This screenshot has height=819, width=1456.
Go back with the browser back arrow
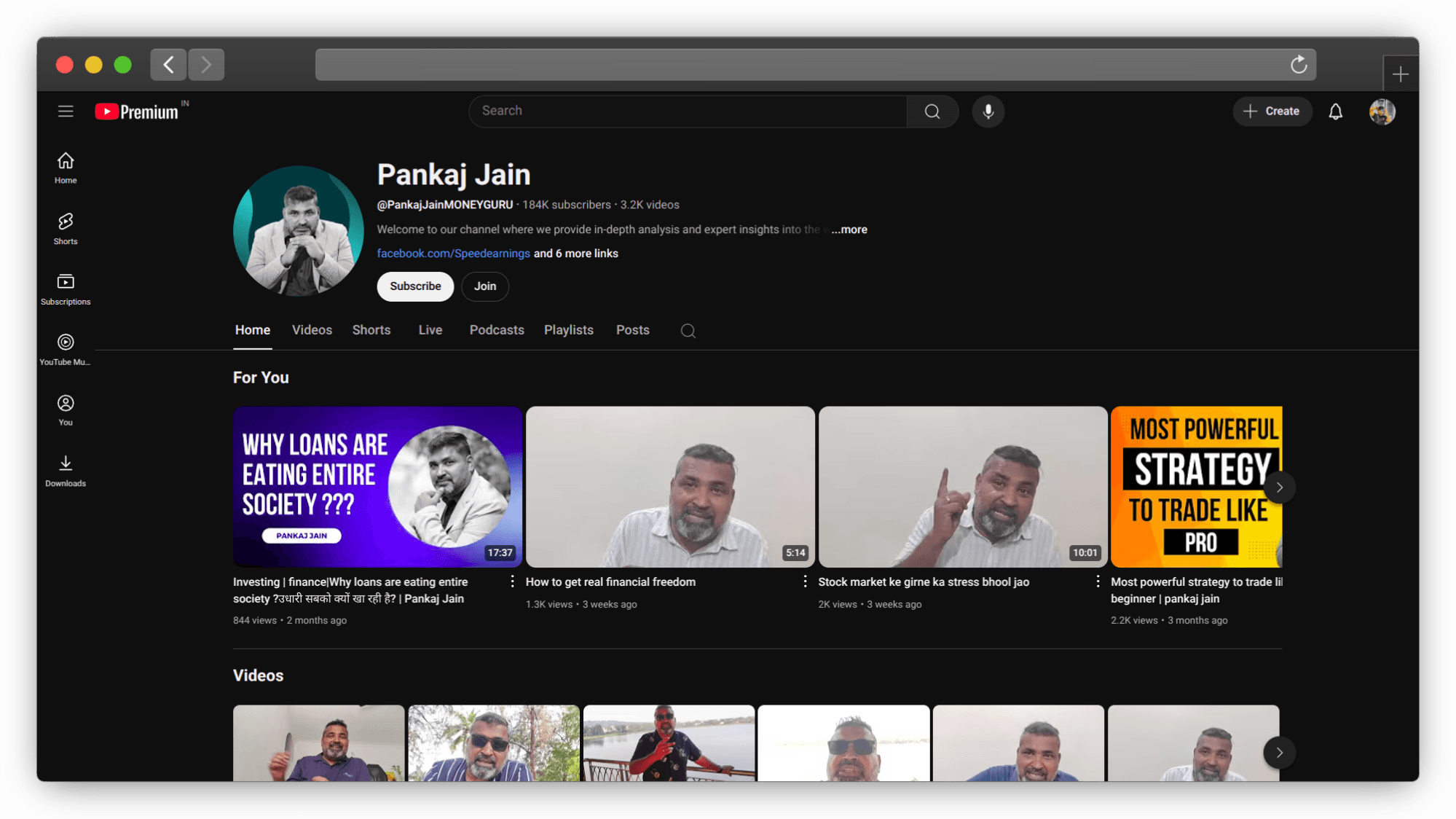point(168,65)
